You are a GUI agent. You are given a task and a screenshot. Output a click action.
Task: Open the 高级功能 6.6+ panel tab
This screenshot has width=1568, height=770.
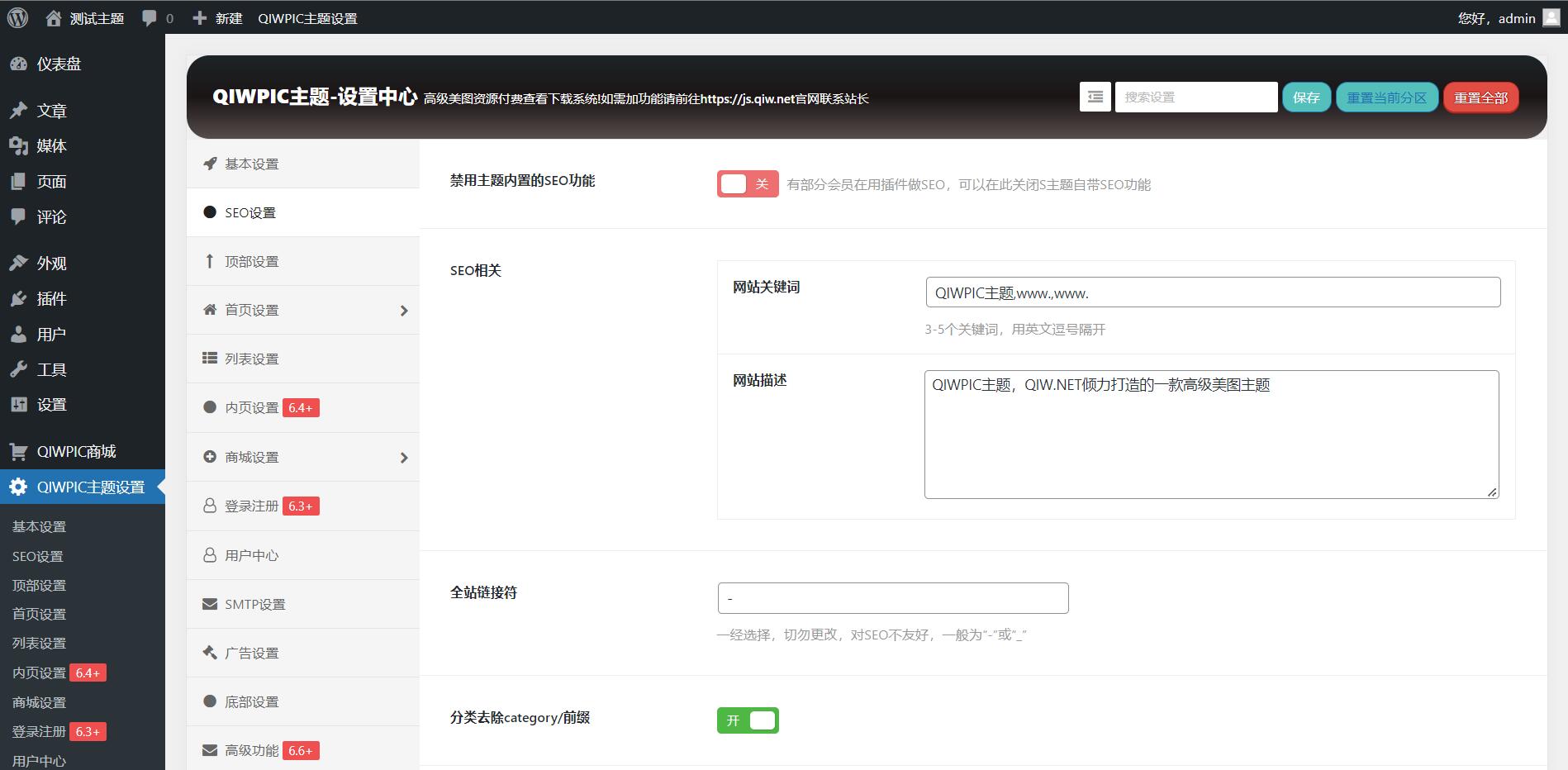point(303,750)
